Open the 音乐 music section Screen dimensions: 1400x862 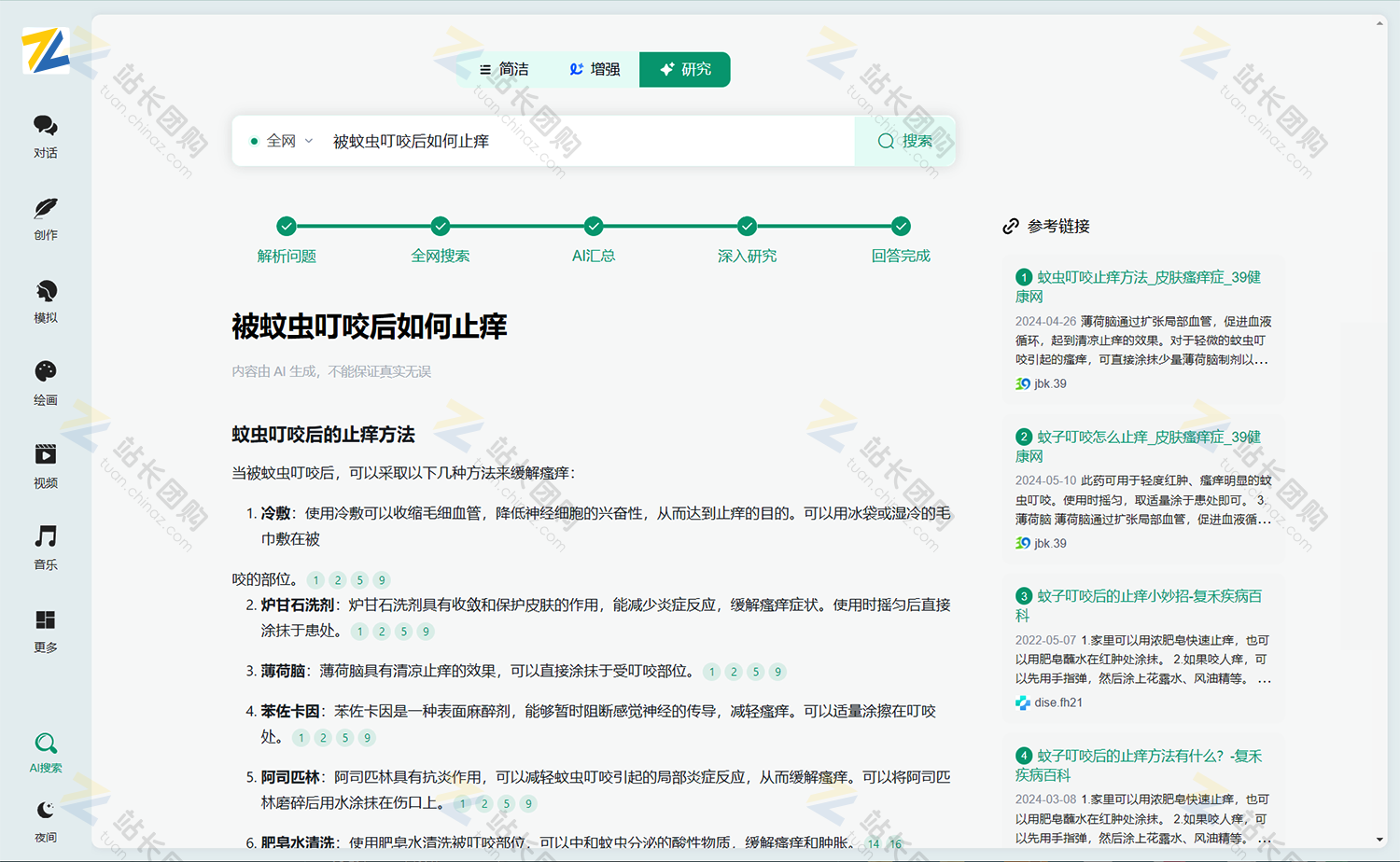(46, 549)
